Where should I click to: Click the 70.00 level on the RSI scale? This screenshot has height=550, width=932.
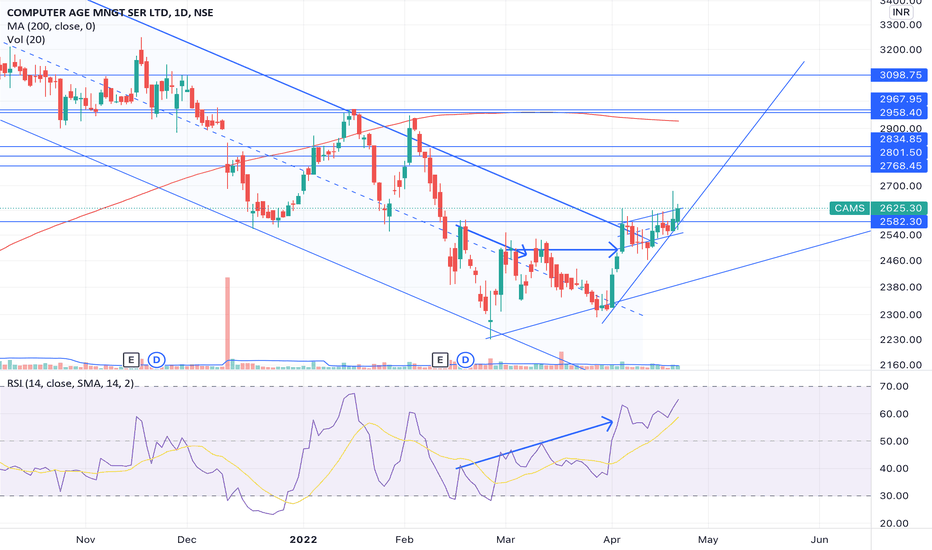coord(894,386)
